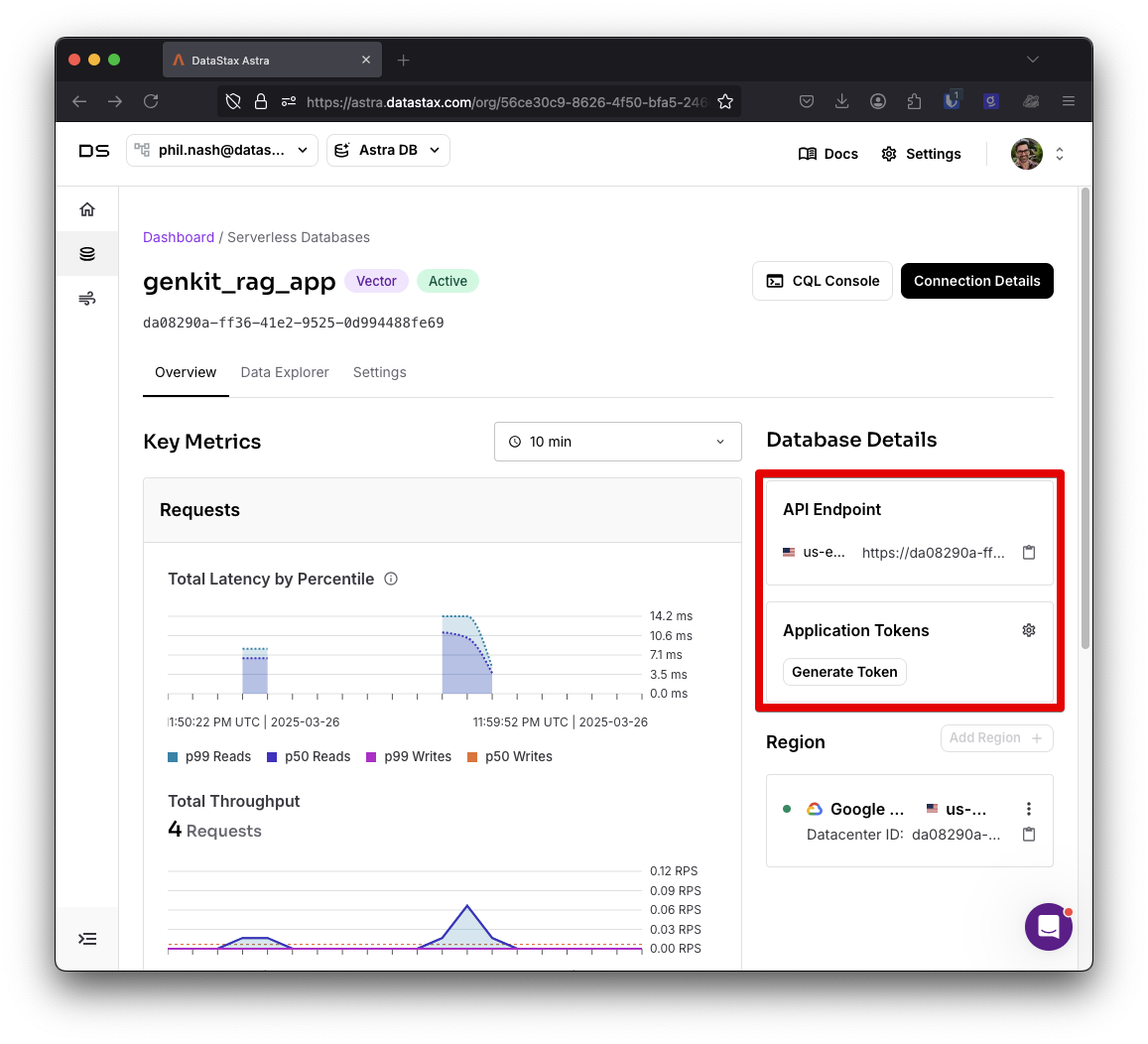Image resolution: width=1148 pixels, height=1044 pixels.
Task: Open Application Tokens settings gear
Action: [1029, 629]
